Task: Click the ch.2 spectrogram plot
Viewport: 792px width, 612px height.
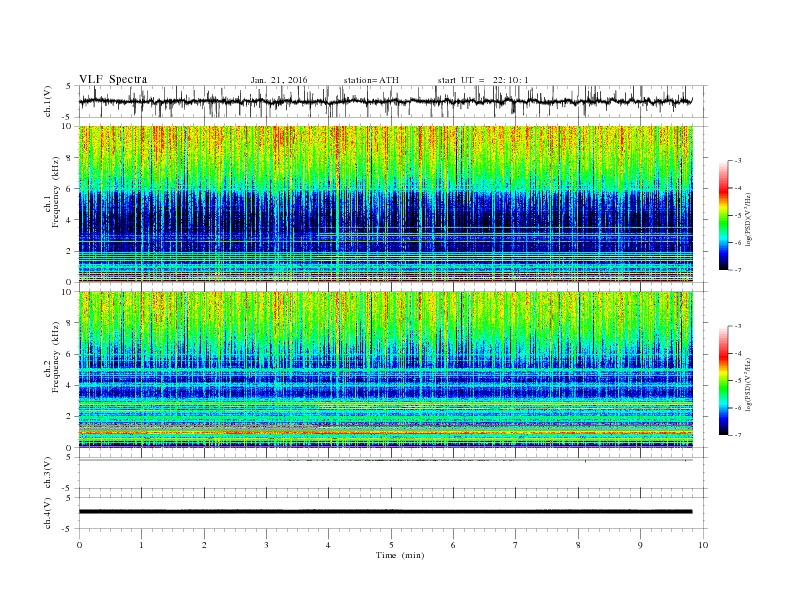Action: point(386,369)
